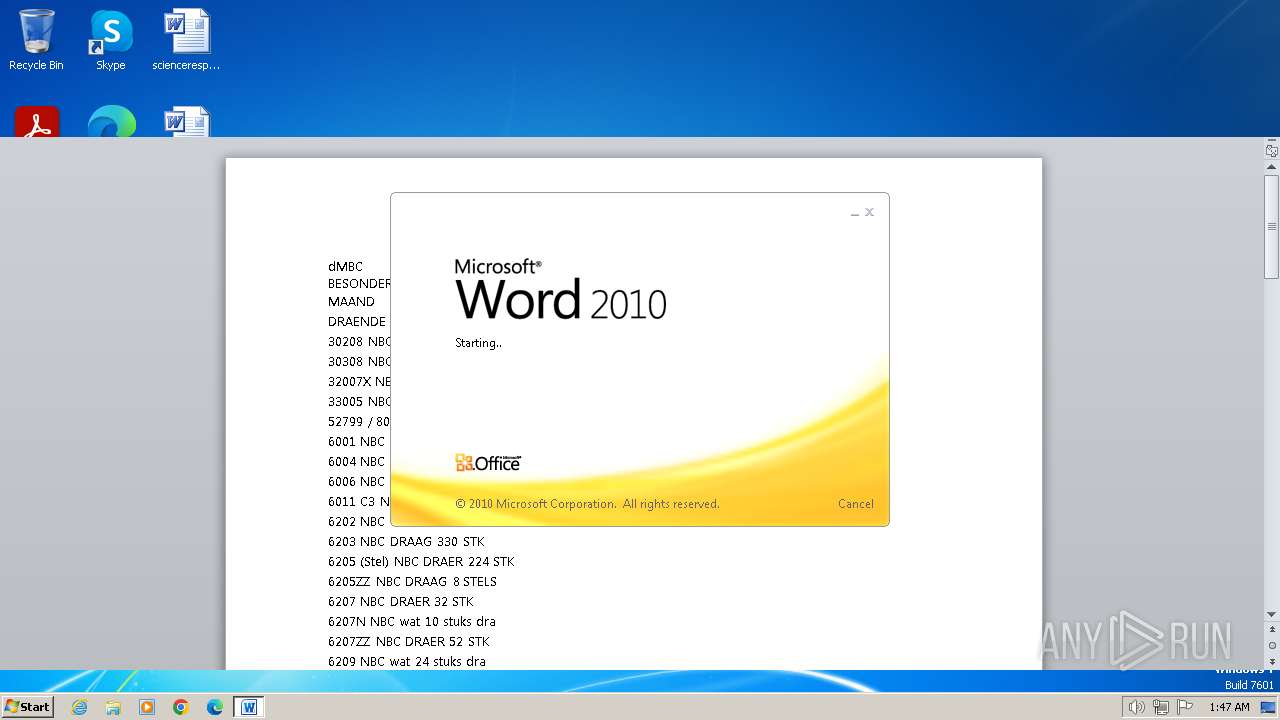Open the second Word document desktop icon
Image resolution: width=1280 pixels, height=720 pixels.
pos(186,121)
